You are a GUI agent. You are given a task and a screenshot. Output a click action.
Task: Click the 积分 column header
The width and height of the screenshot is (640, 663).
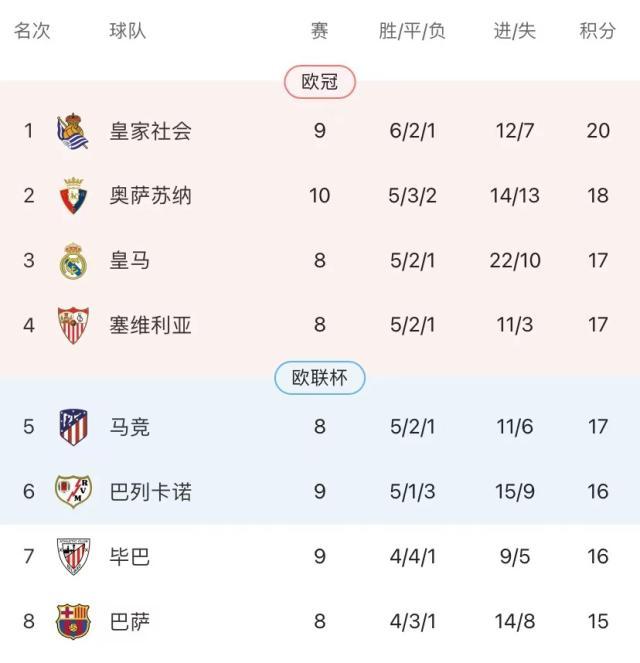[598, 31]
